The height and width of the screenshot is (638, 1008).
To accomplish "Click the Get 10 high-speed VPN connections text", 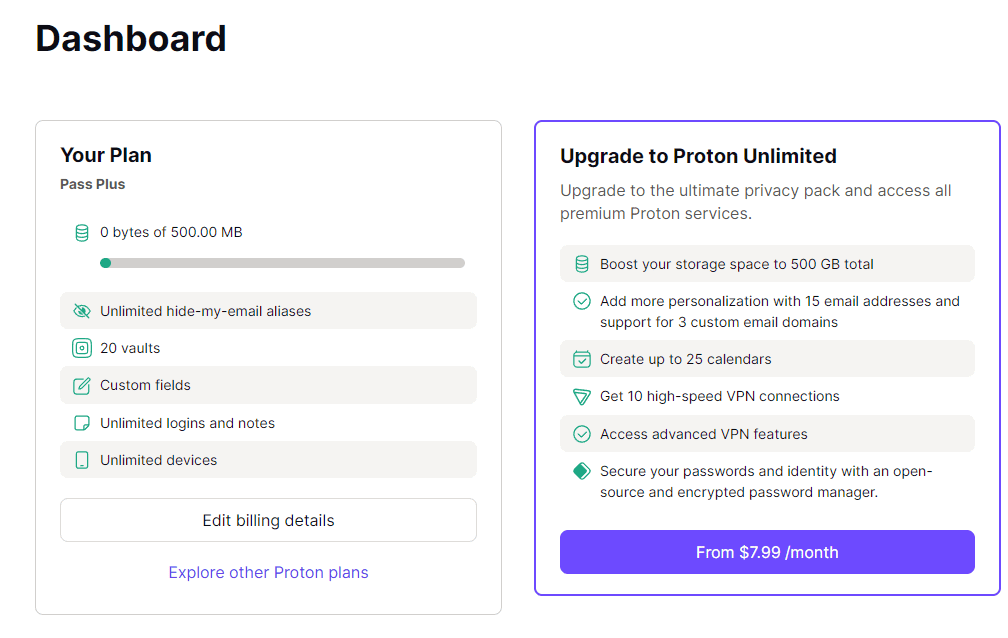I will [719, 397].
